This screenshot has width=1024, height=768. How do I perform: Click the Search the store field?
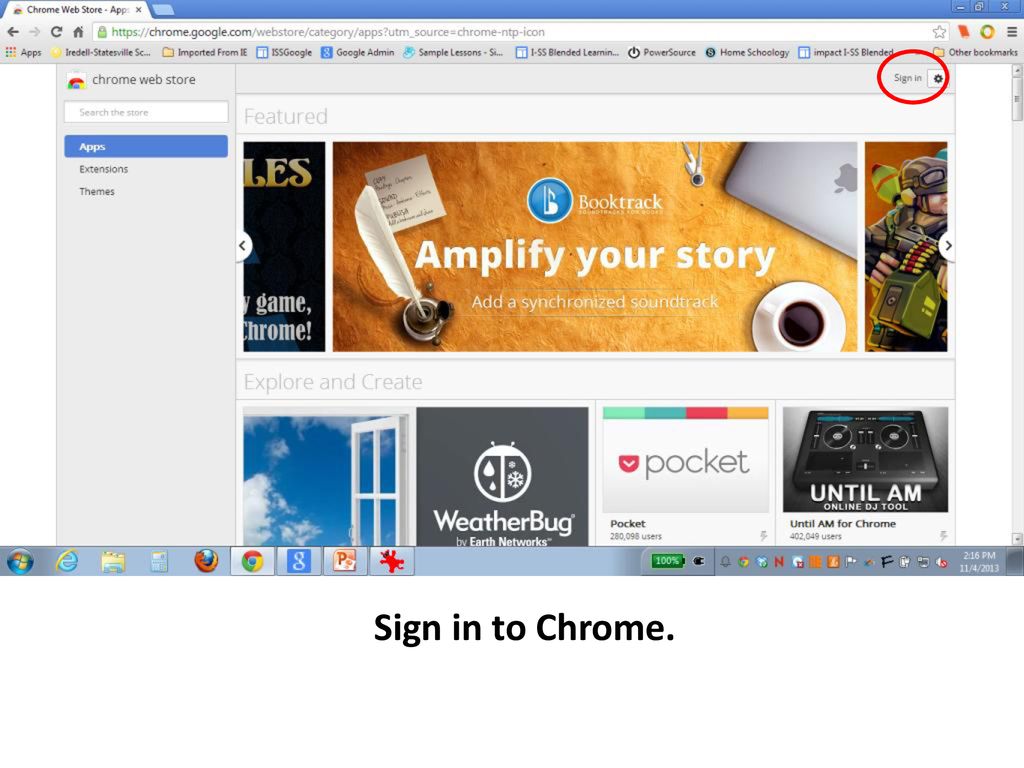pyautogui.click(x=146, y=112)
